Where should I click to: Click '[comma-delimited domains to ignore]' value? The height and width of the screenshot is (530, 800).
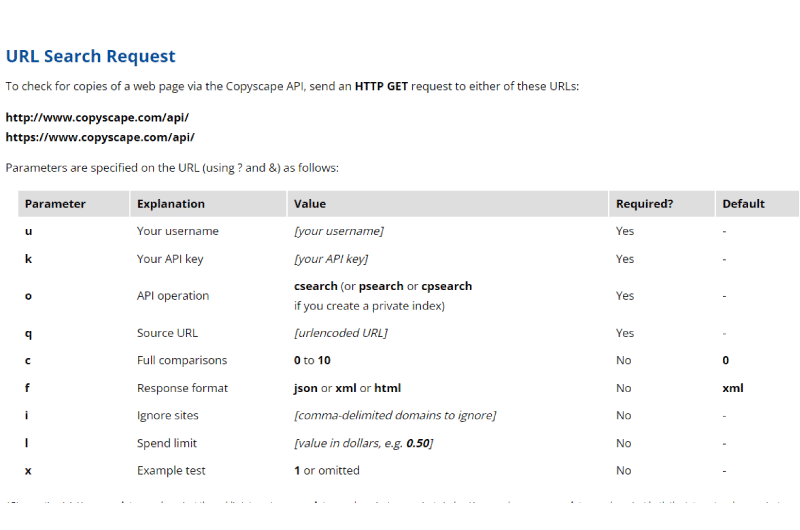point(395,416)
